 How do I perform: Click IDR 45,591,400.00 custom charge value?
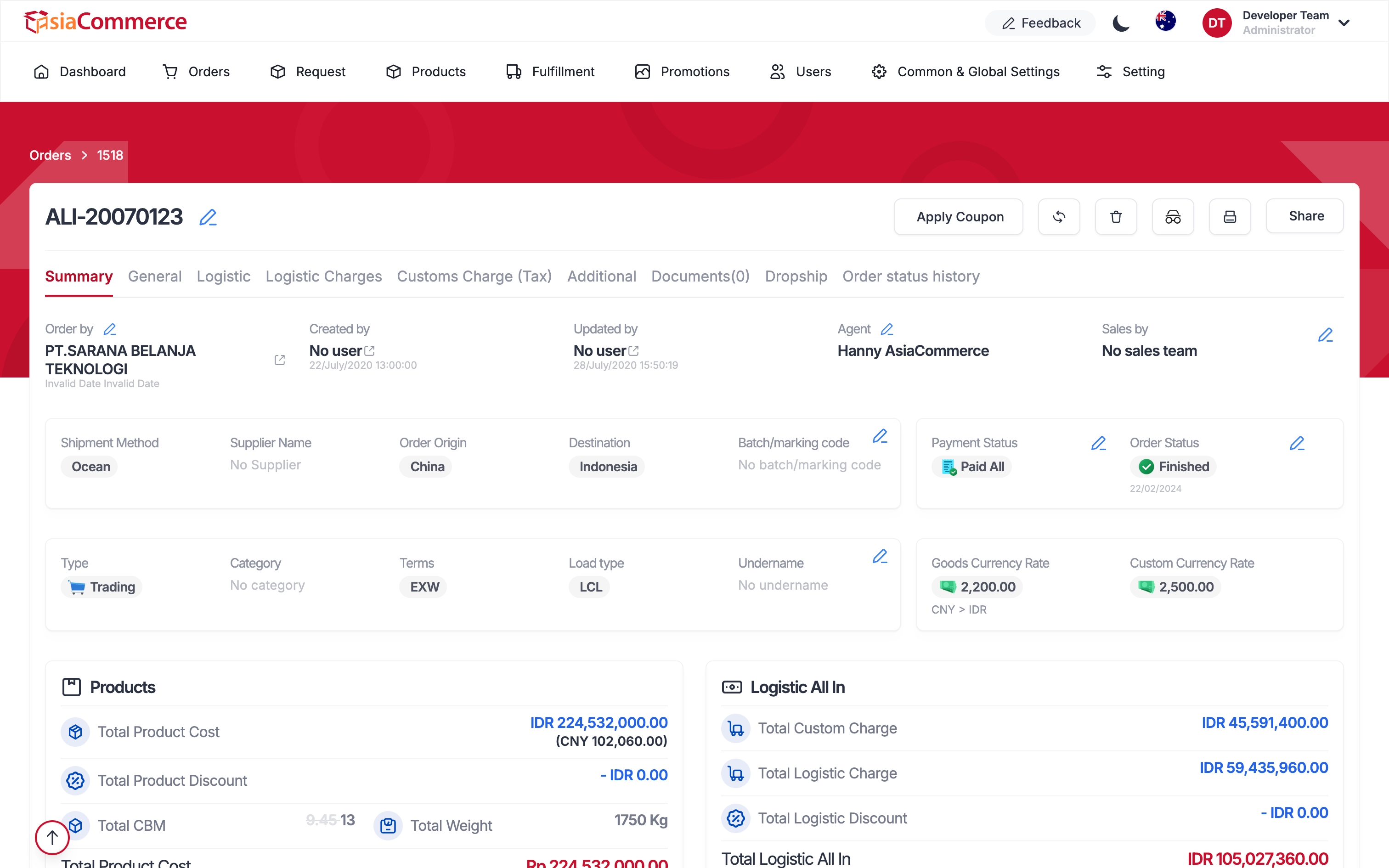[x=1265, y=722]
